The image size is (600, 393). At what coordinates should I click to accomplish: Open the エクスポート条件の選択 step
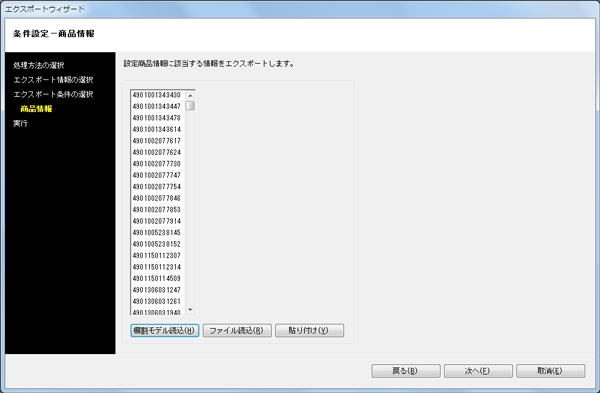click(53, 95)
